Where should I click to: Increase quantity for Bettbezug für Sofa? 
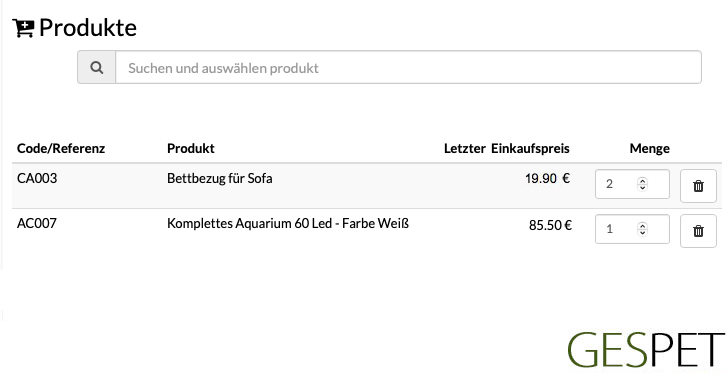(642, 180)
